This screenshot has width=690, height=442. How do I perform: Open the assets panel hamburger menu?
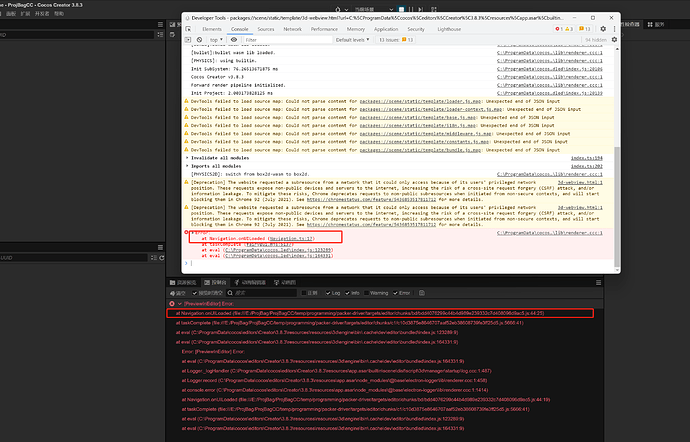click(x=160, y=247)
